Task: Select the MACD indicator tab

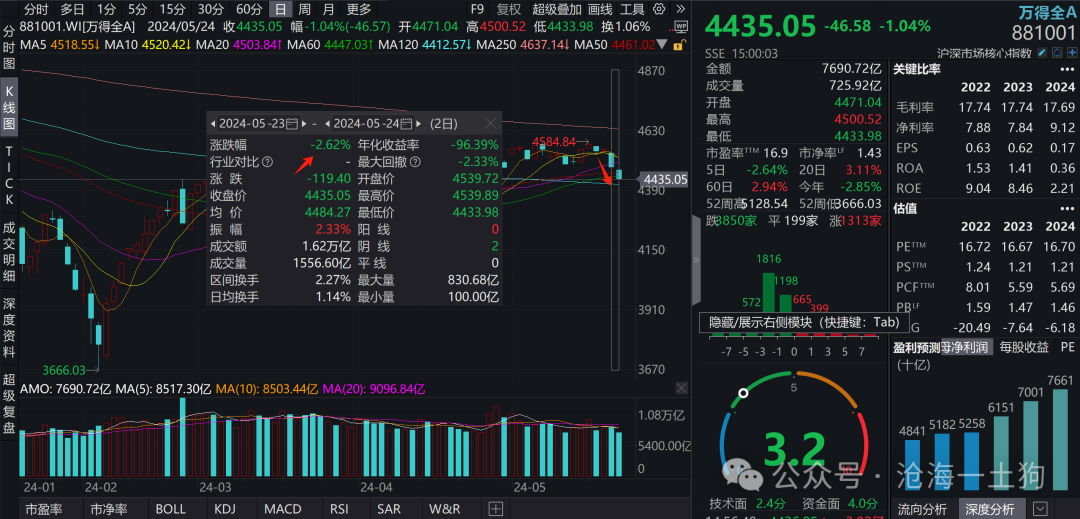Action: click(x=282, y=509)
